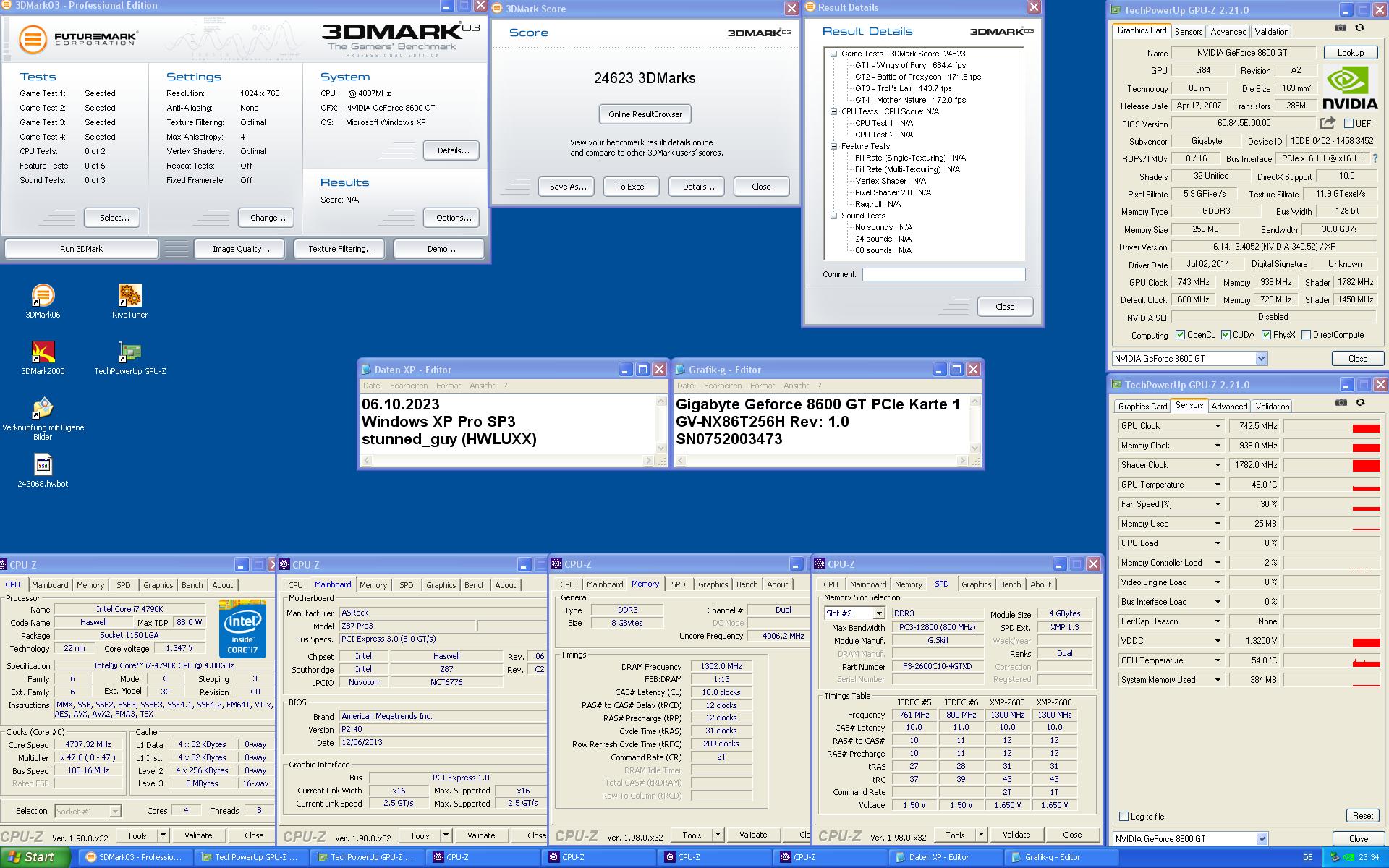Click the NVIDIA logo in GPU-Z

point(1350,88)
